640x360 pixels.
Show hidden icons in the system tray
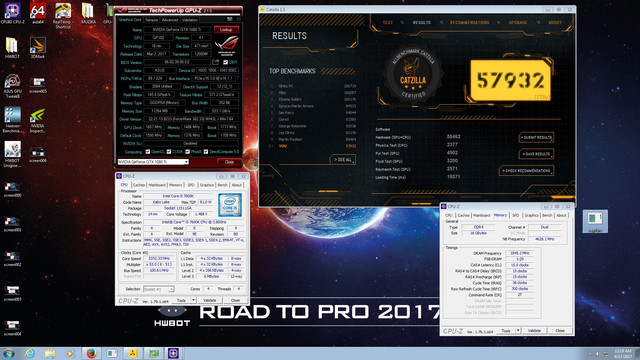pyautogui.click(x=589, y=353)
